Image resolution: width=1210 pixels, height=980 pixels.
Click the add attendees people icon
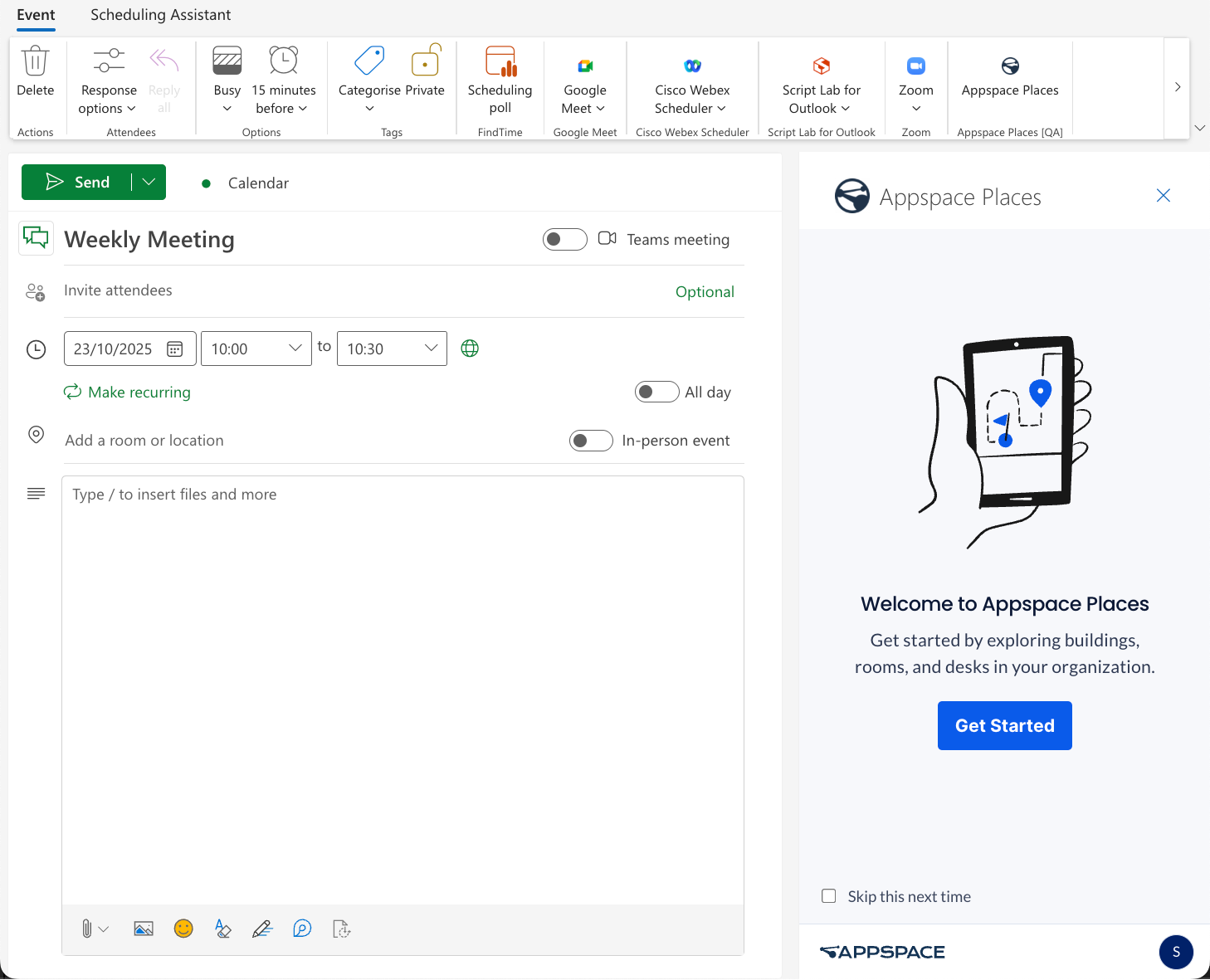(x=36, y=292)
